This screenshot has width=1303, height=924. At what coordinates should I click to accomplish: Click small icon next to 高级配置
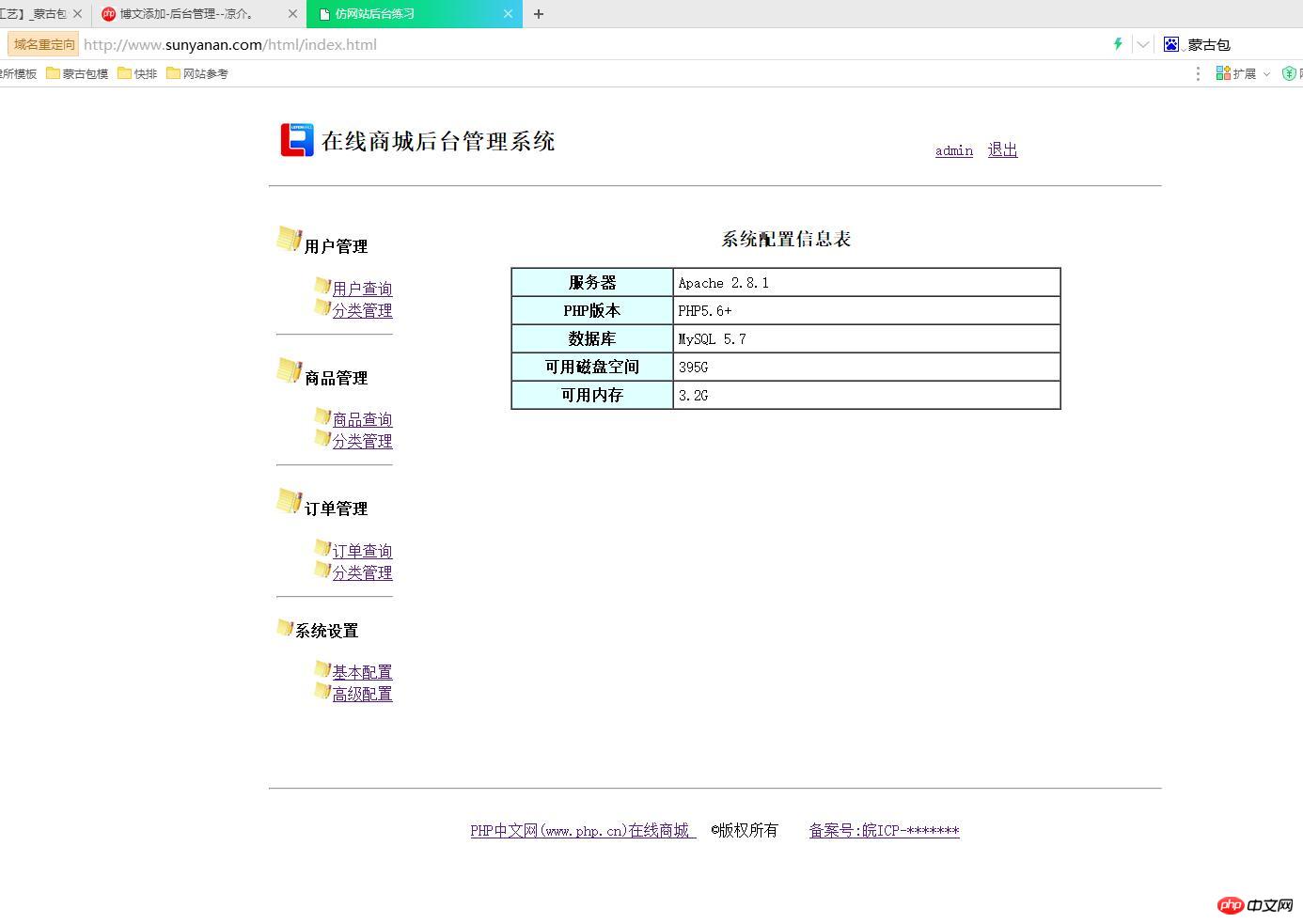pyautogui.click(x=322, y=691)
